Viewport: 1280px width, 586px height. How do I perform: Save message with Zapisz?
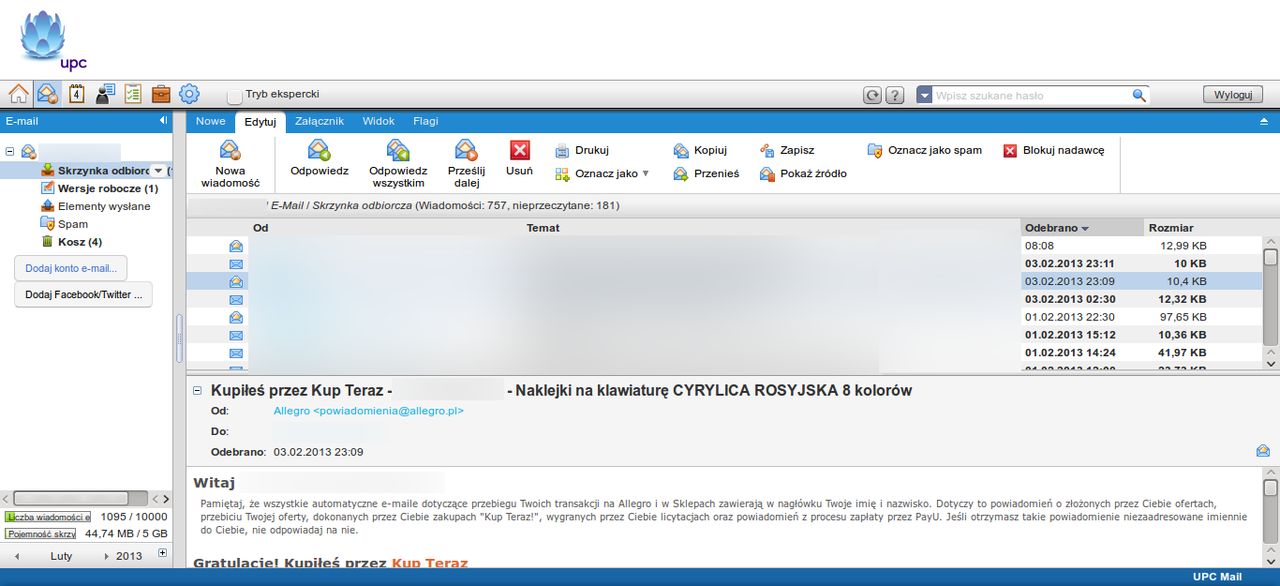pyautogui.click(x=787, y=150)
